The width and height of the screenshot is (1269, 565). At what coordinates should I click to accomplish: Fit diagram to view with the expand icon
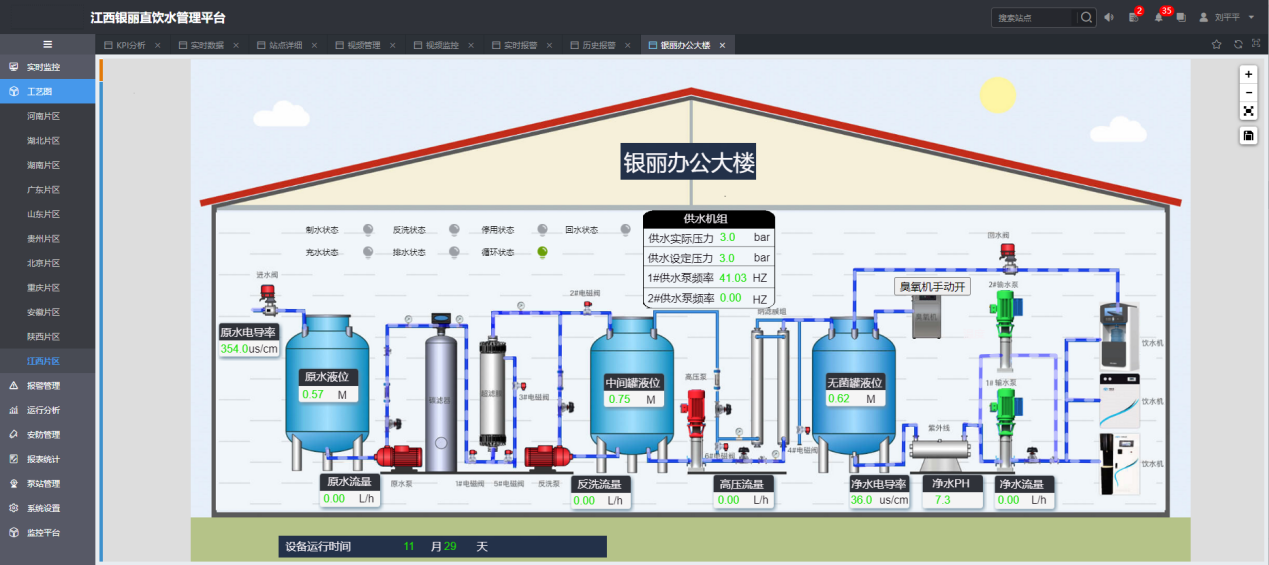[1248, 111]
